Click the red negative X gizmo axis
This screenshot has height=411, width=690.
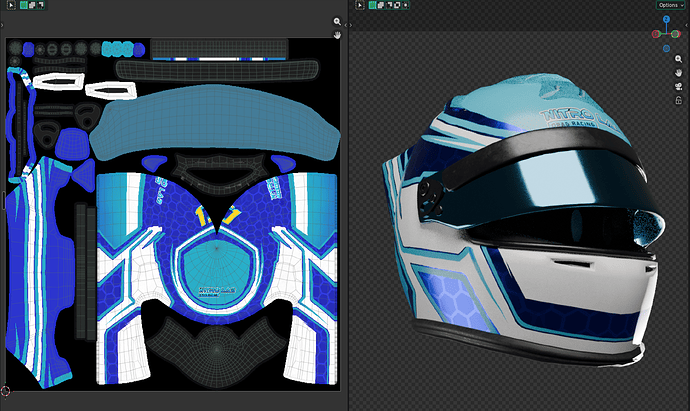point(656,34)
